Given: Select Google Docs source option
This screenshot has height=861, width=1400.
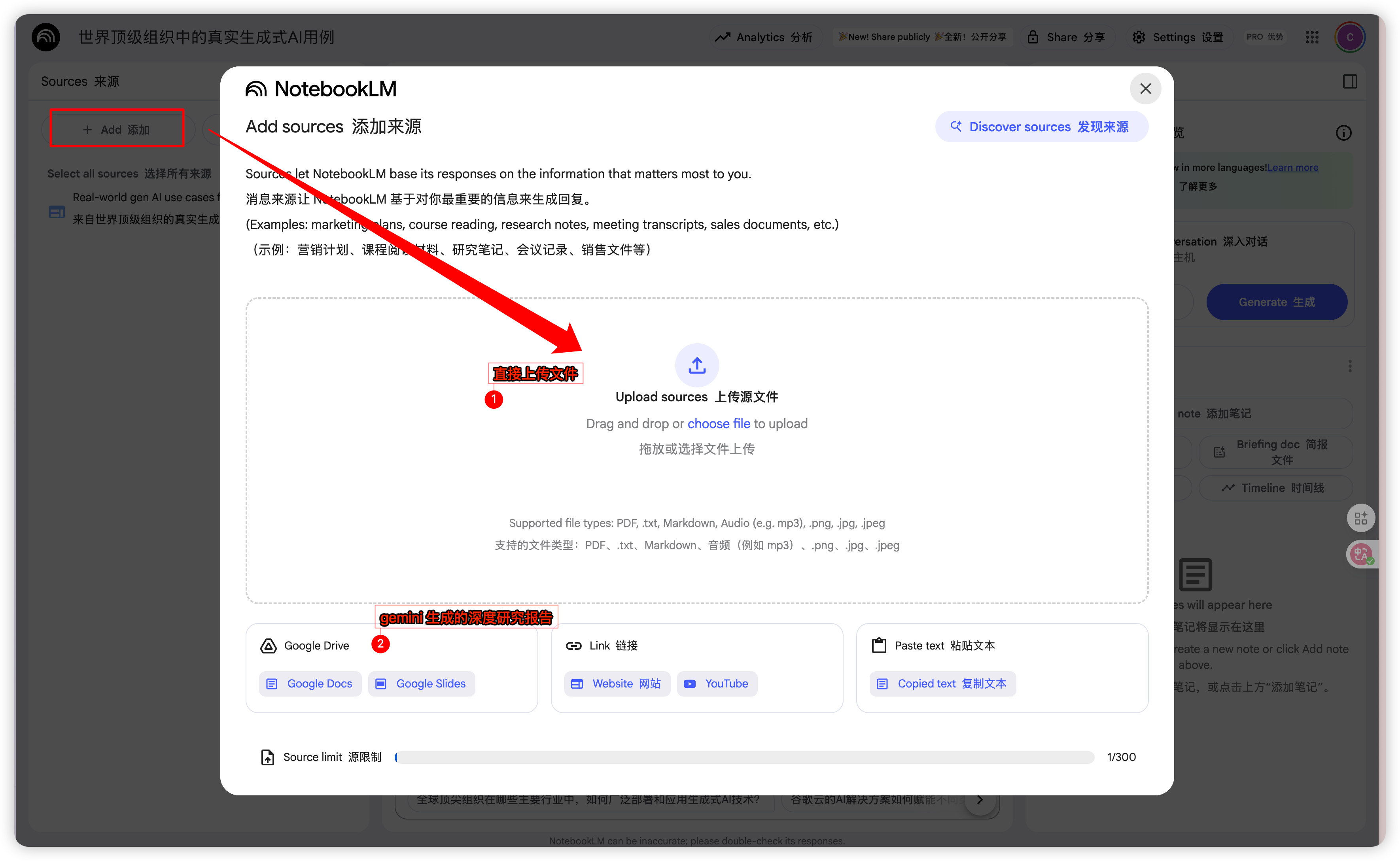Looking at the screenshot, I should coord(310,684).
